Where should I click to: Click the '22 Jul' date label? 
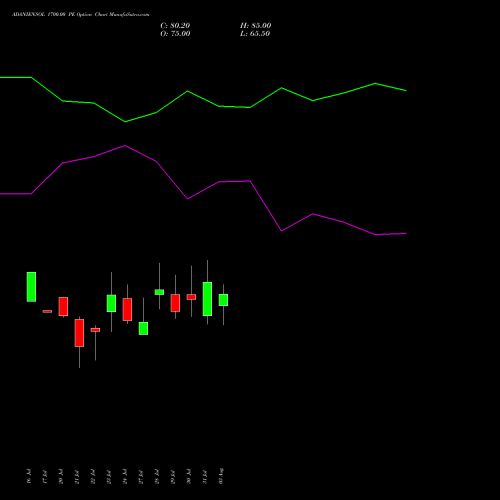tap(93, 476)
